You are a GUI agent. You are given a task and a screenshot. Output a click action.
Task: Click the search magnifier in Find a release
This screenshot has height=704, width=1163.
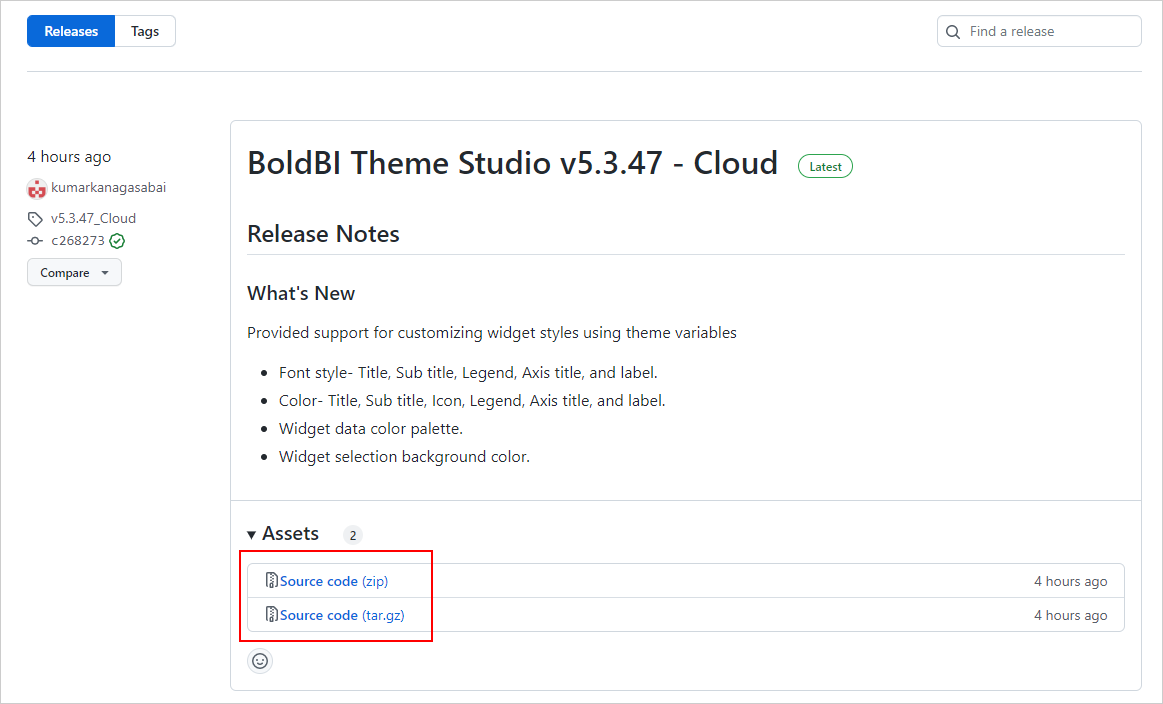coord(952,31)
